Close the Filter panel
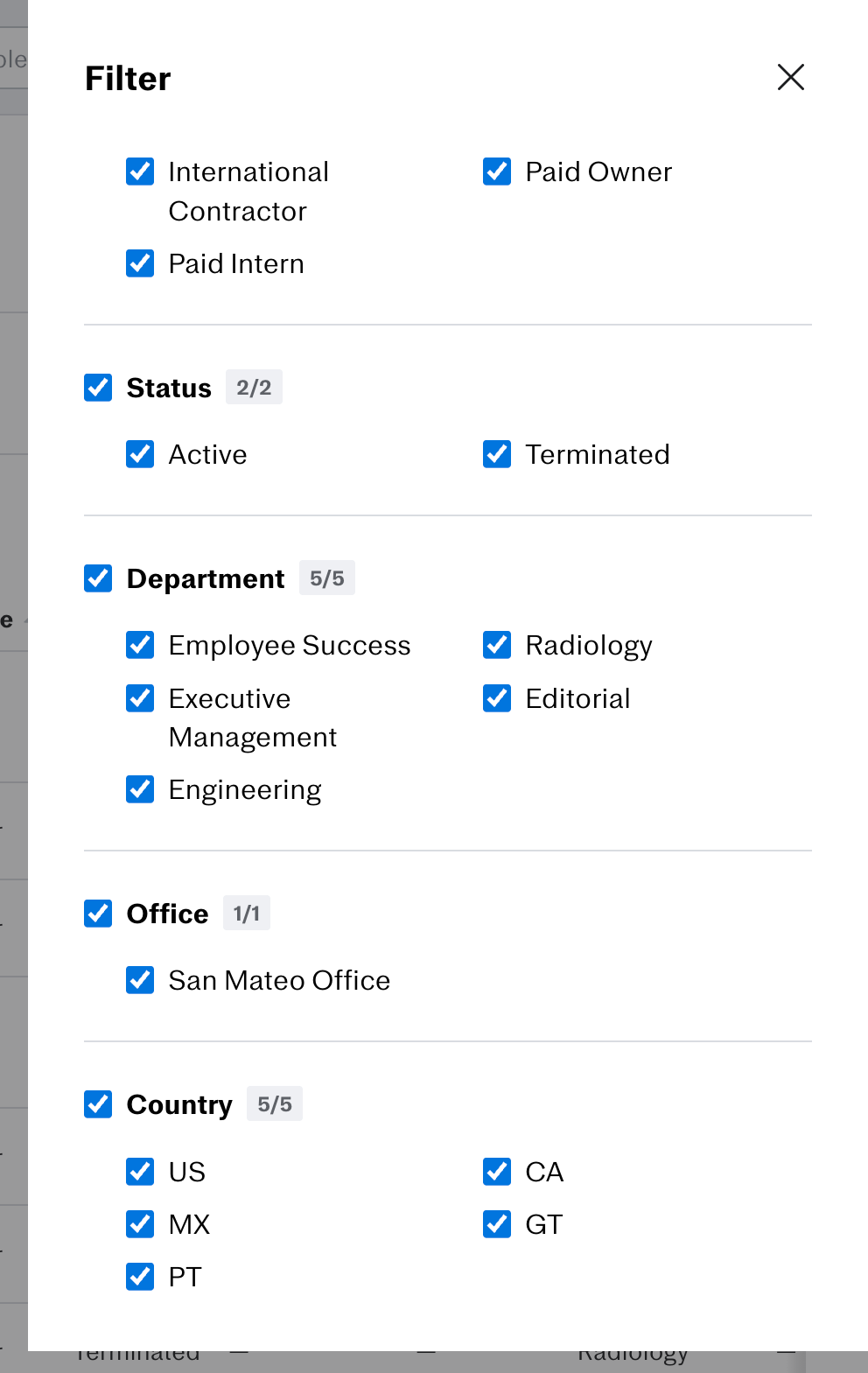The image size is (868, 1373). tap(790, 77)
